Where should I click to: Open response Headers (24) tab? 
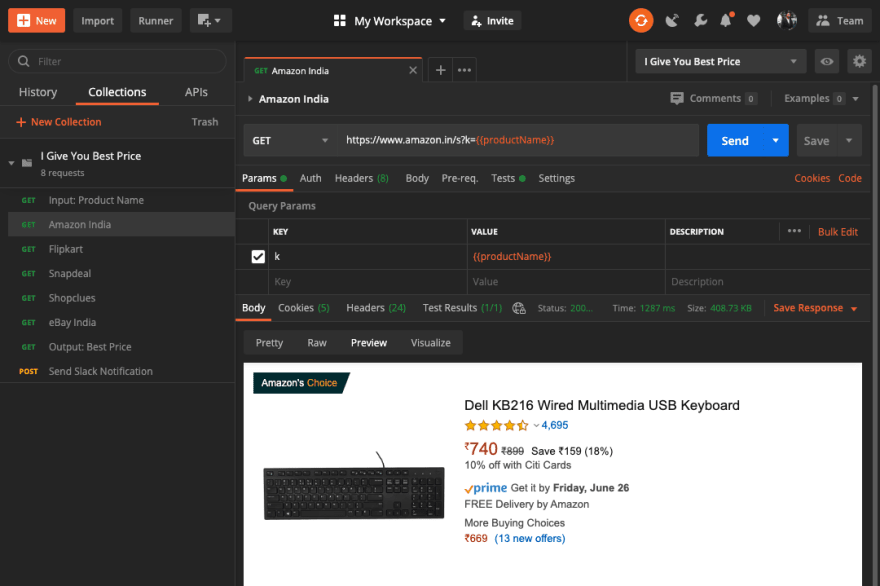pyautogui.click(x=375, y=308)
